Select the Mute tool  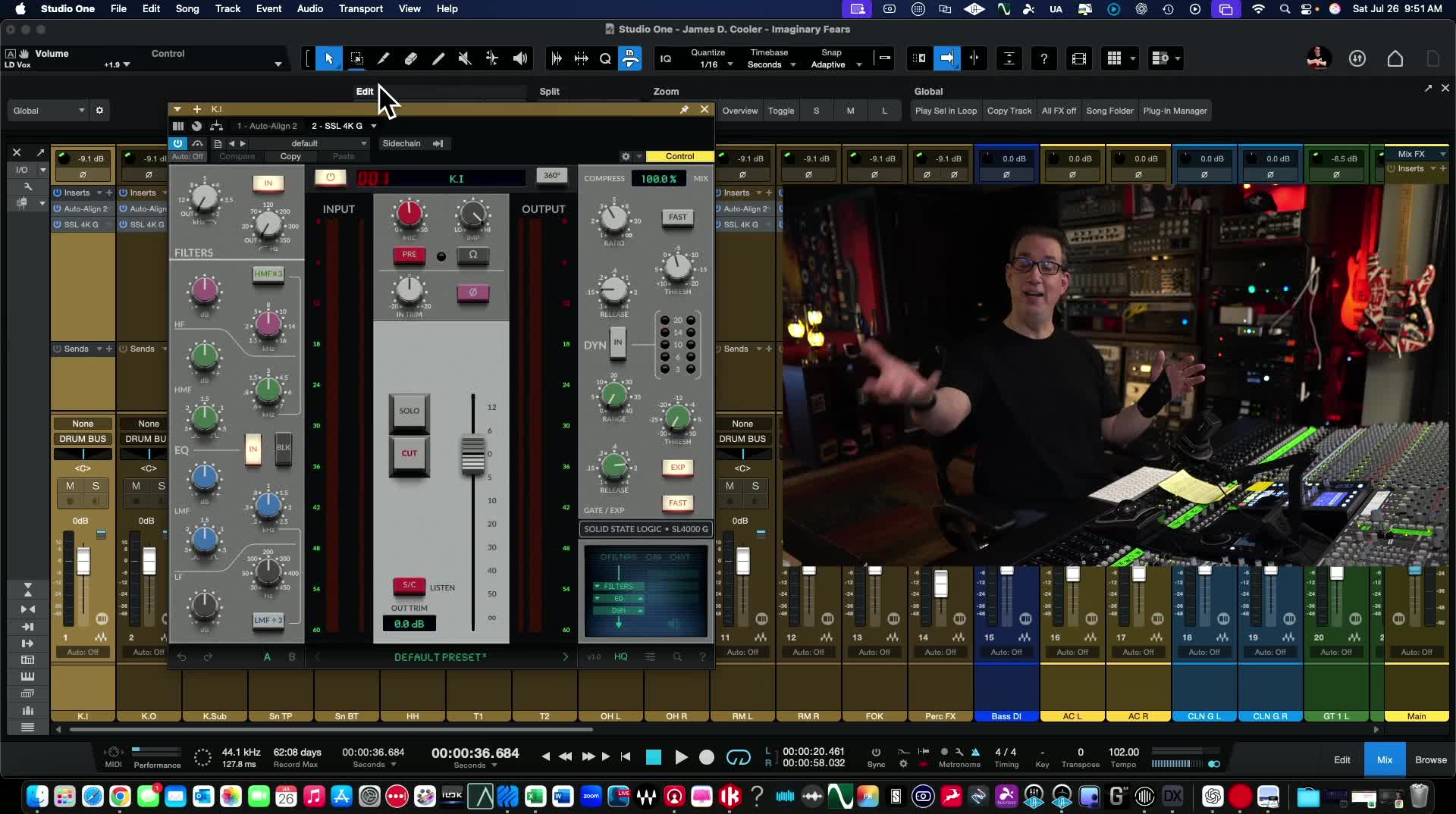[465, 58]
